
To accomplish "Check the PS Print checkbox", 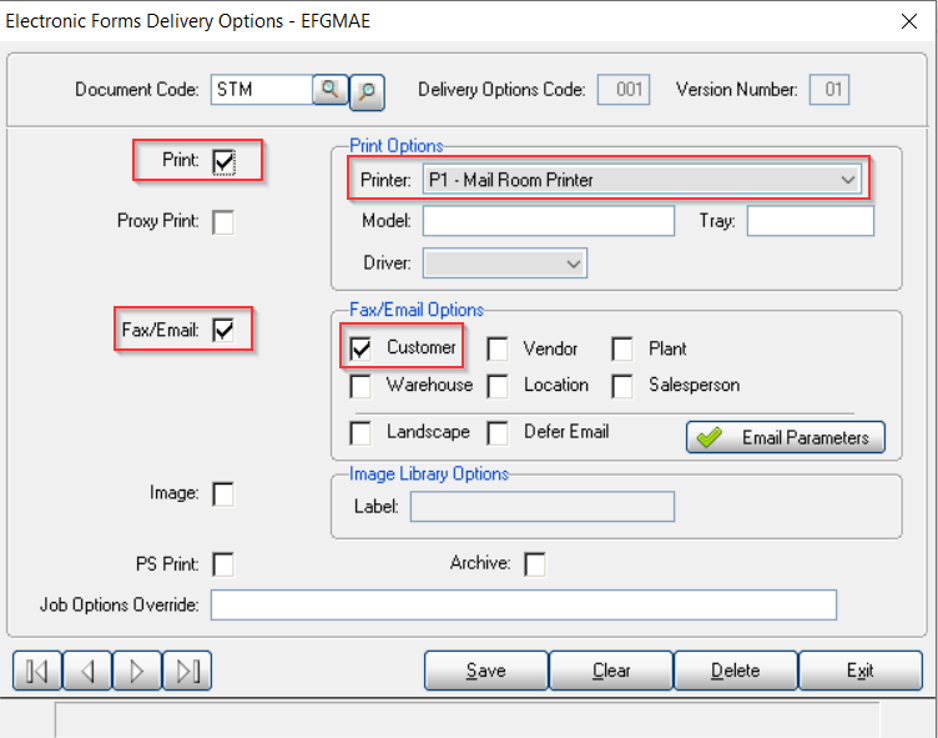I will 224,565.
